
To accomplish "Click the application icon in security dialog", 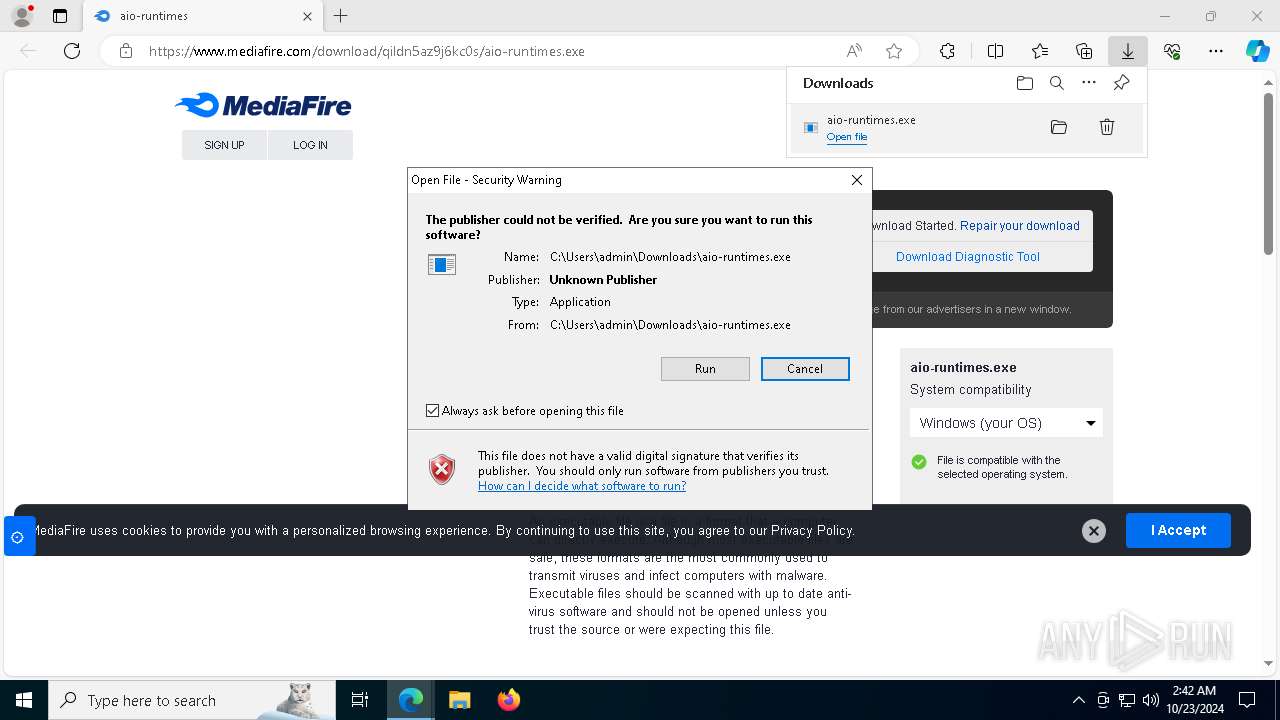I will 441,264.
